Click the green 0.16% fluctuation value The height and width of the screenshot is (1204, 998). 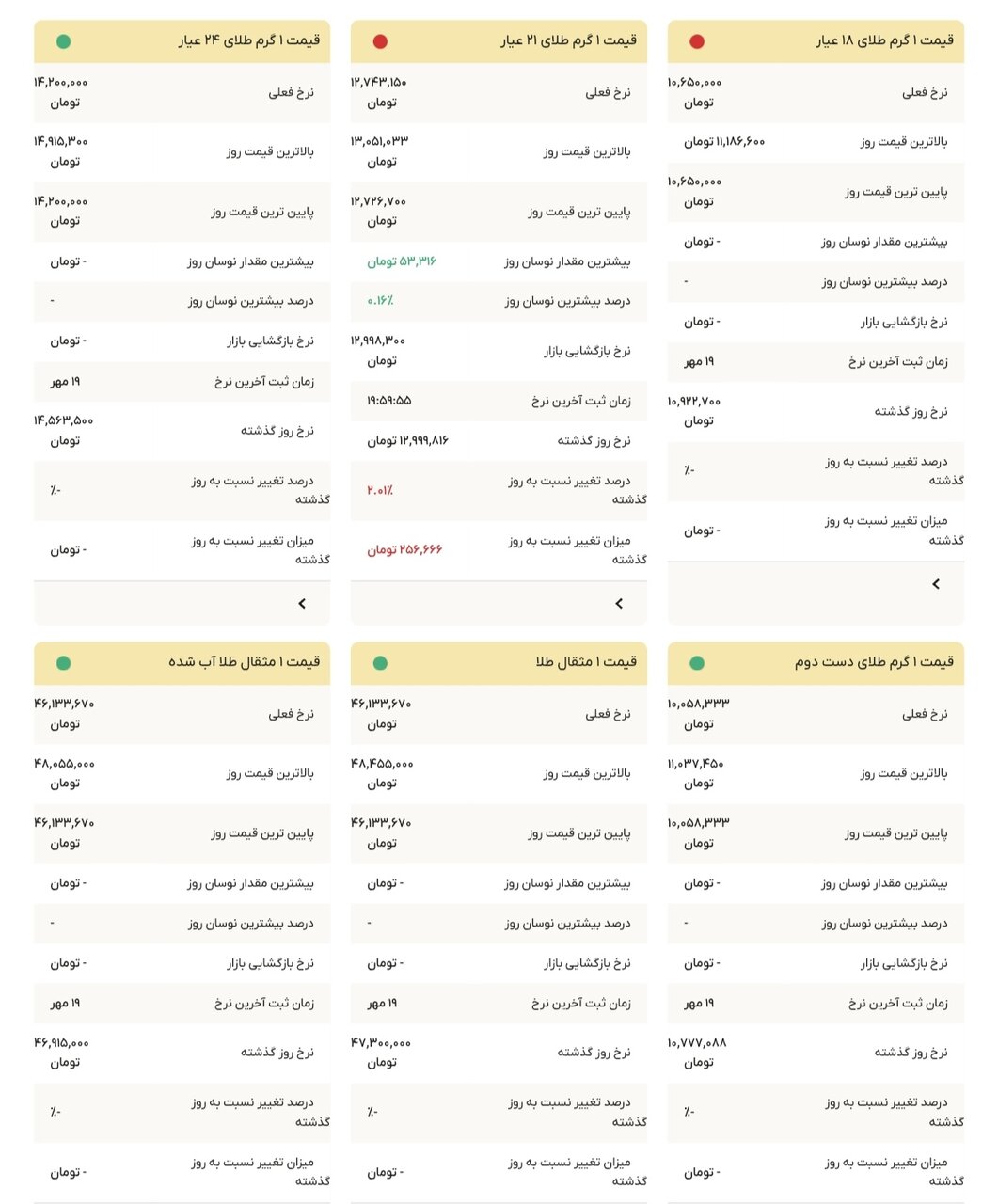click(x=380, y=301)
